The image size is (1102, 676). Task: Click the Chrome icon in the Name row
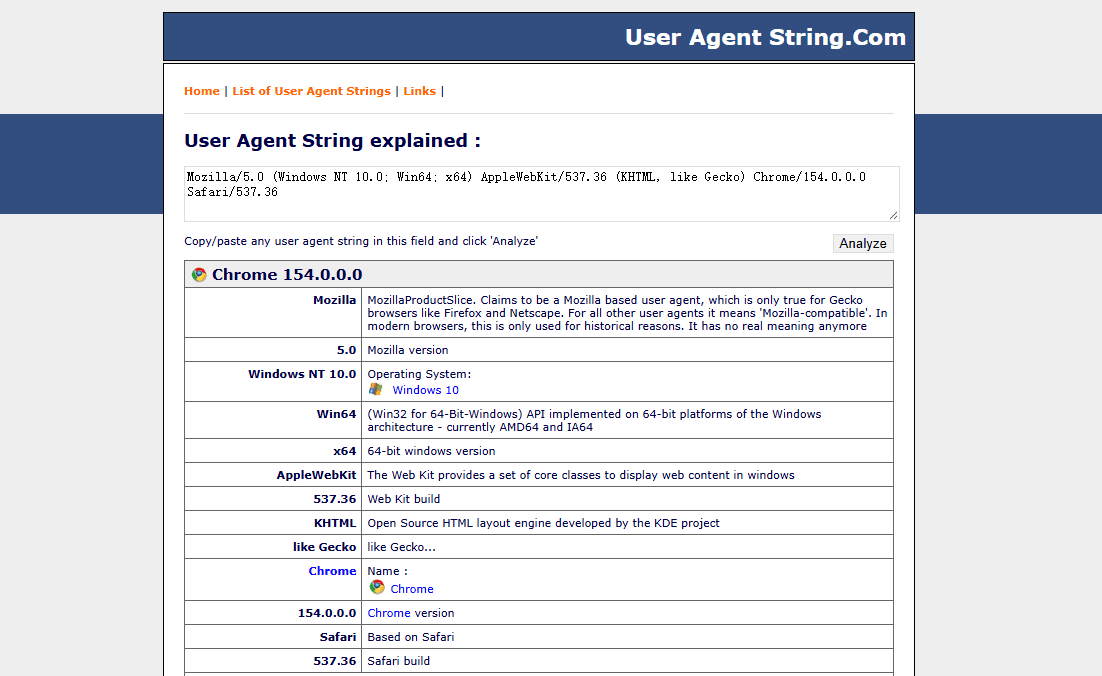click(377, 587)
